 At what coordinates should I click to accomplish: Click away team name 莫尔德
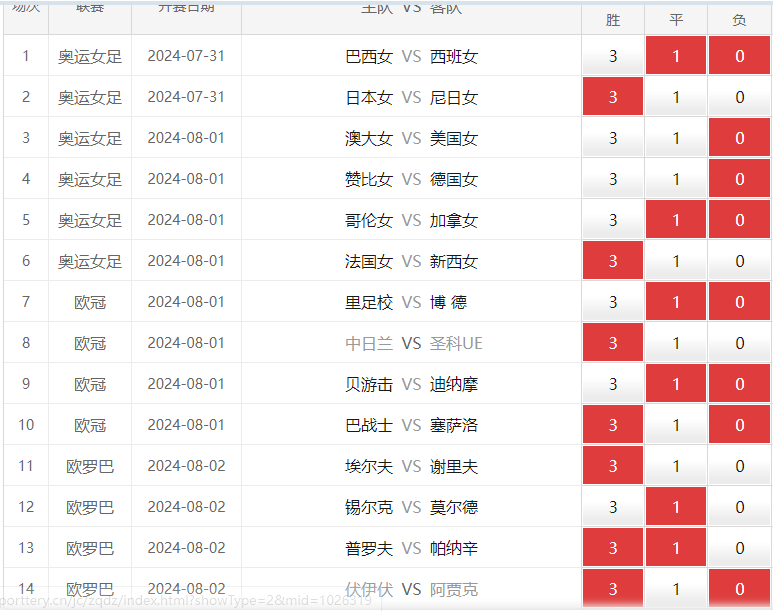pyautogui.click(x=454, y=507)
